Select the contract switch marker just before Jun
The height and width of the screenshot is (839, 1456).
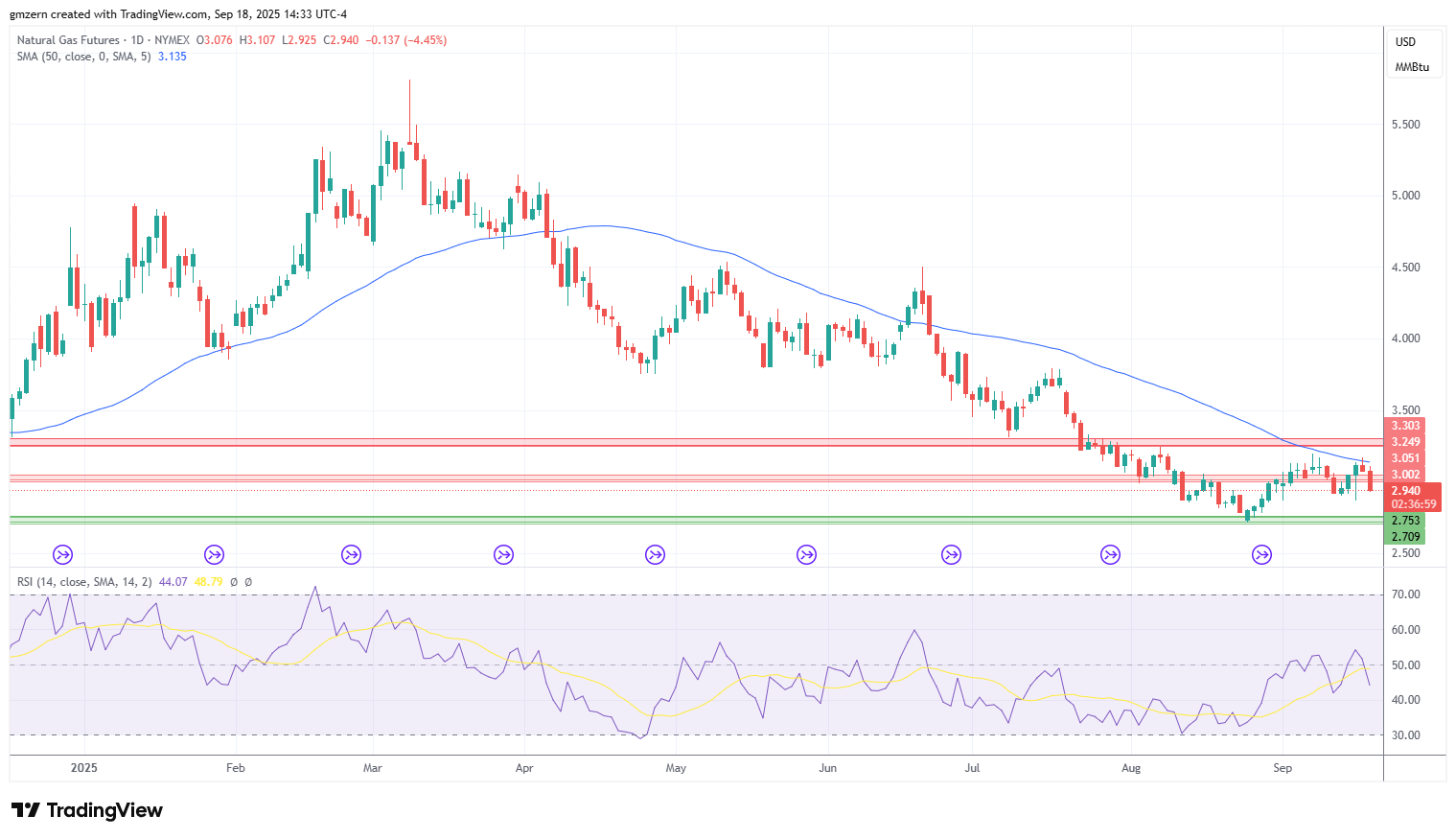807,554
